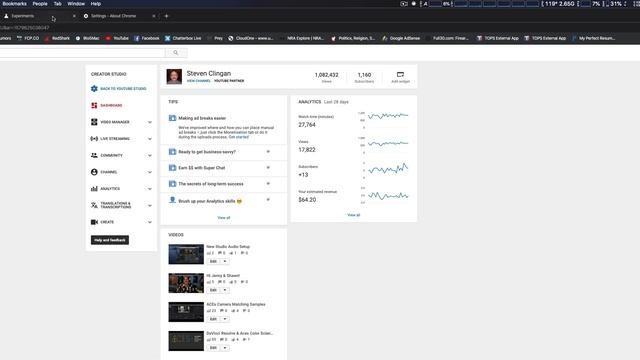Click the Making ad breaks easier tip icon
Viewport: 640px width, 360px height.
(172, 118)
